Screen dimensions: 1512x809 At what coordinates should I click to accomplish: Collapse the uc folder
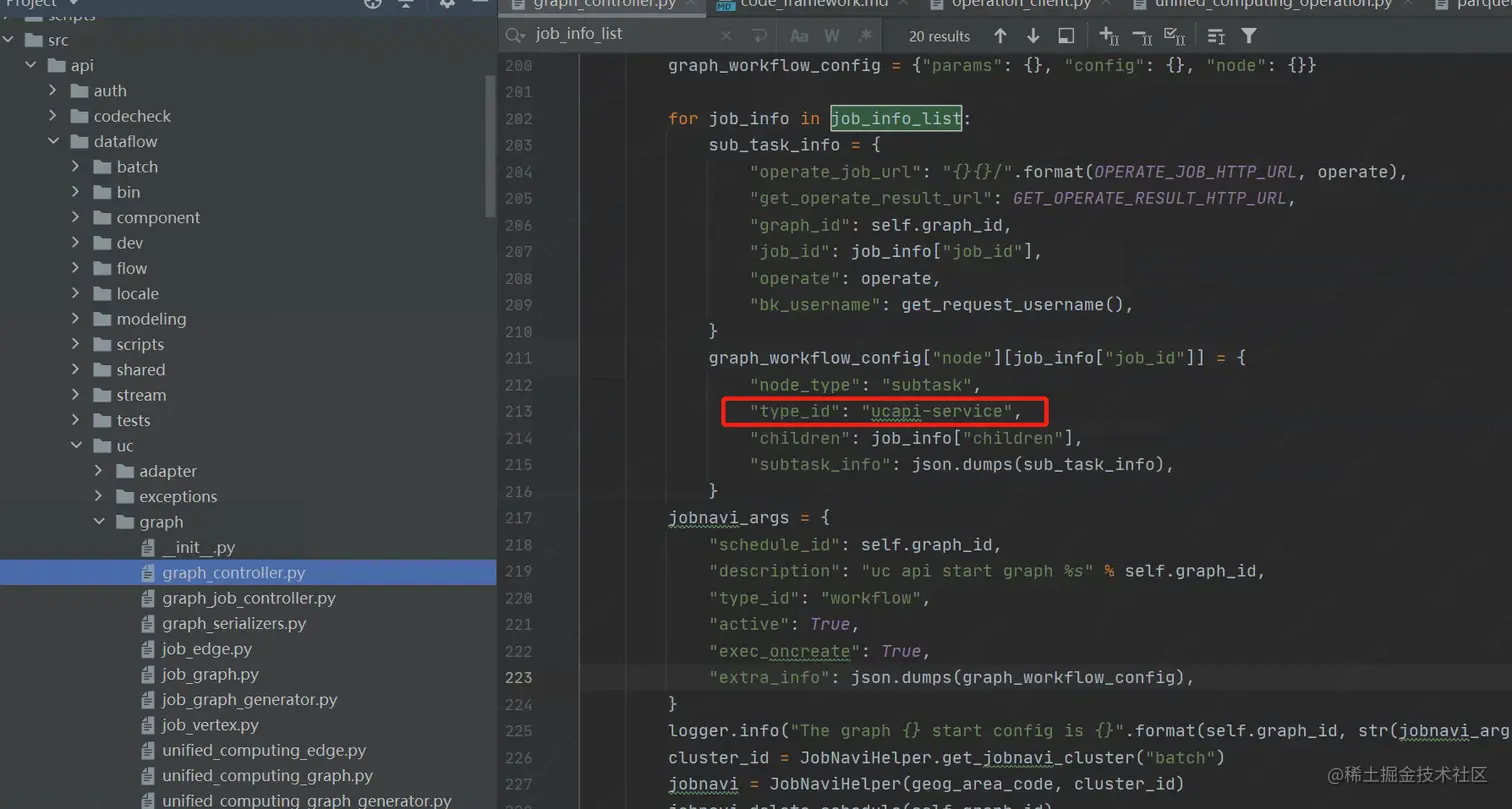(x=76, y=446)
